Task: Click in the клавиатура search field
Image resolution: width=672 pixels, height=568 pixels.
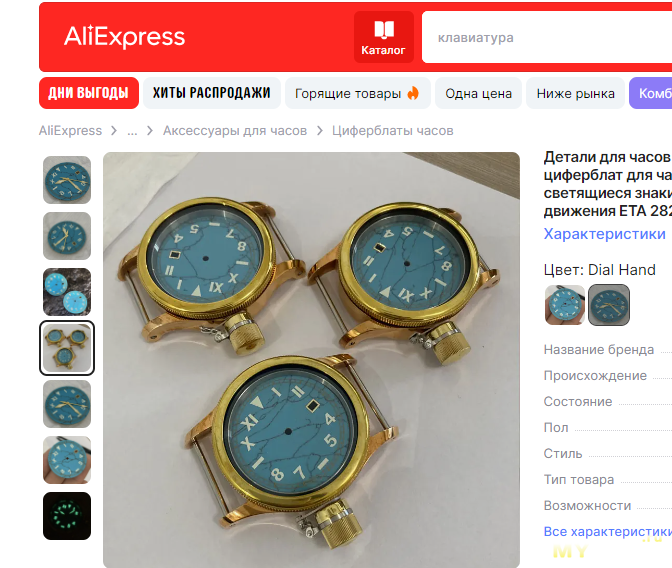Action: [546, 37]
